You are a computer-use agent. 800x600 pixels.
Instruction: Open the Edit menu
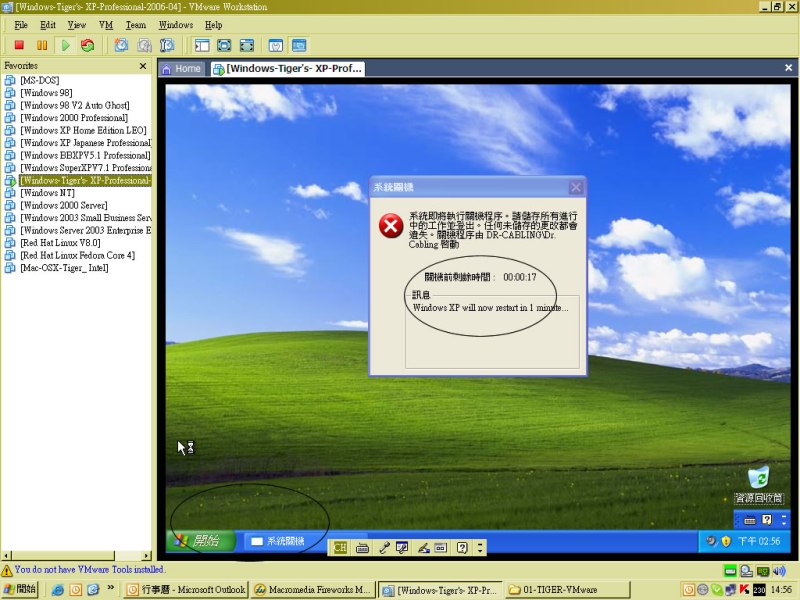(x=48, y=24)
